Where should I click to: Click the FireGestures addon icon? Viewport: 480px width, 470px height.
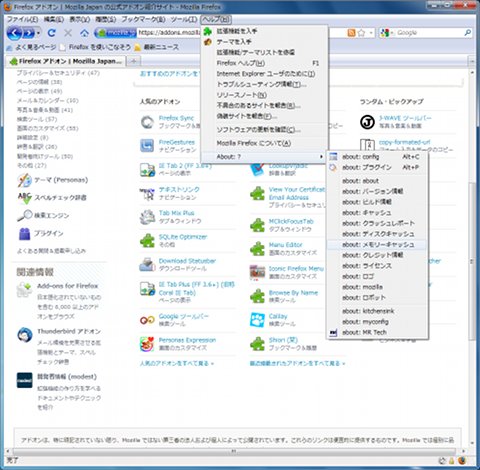click(147, 146)
